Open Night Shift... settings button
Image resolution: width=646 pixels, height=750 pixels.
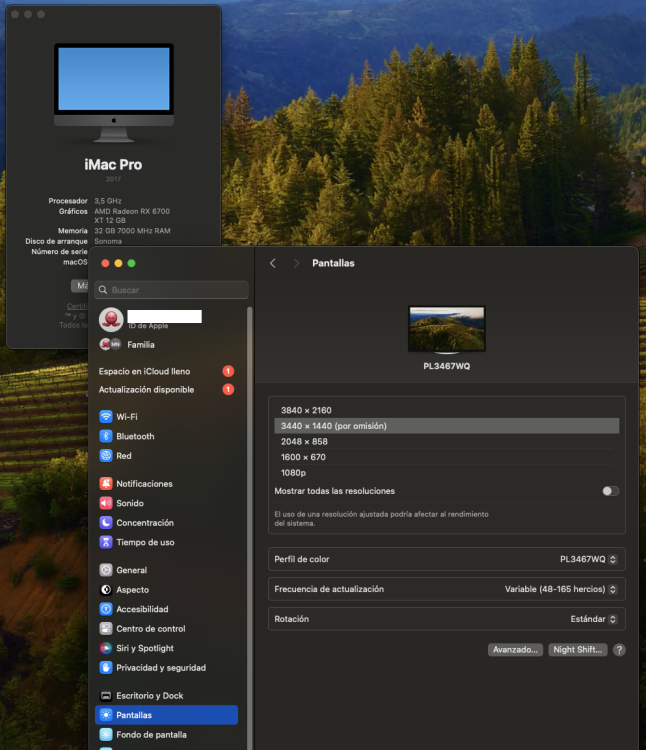click(578, 650)
